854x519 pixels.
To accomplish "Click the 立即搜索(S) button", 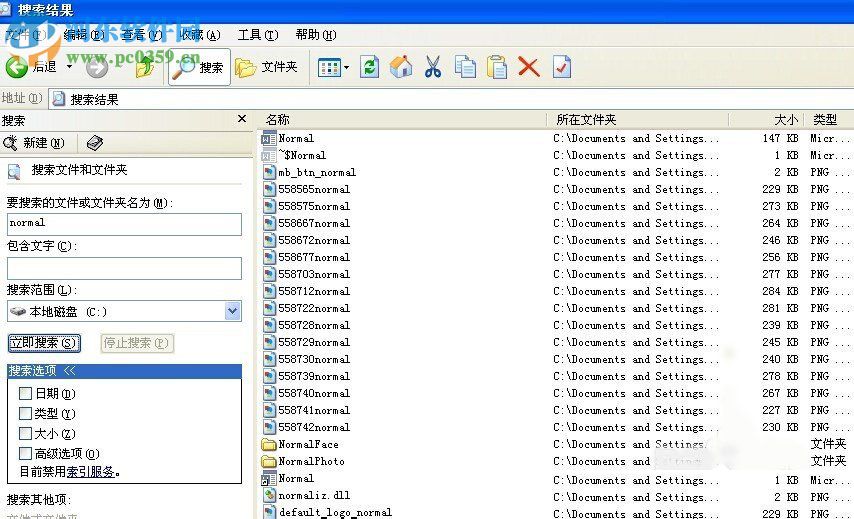I will (x=44, y=343).
